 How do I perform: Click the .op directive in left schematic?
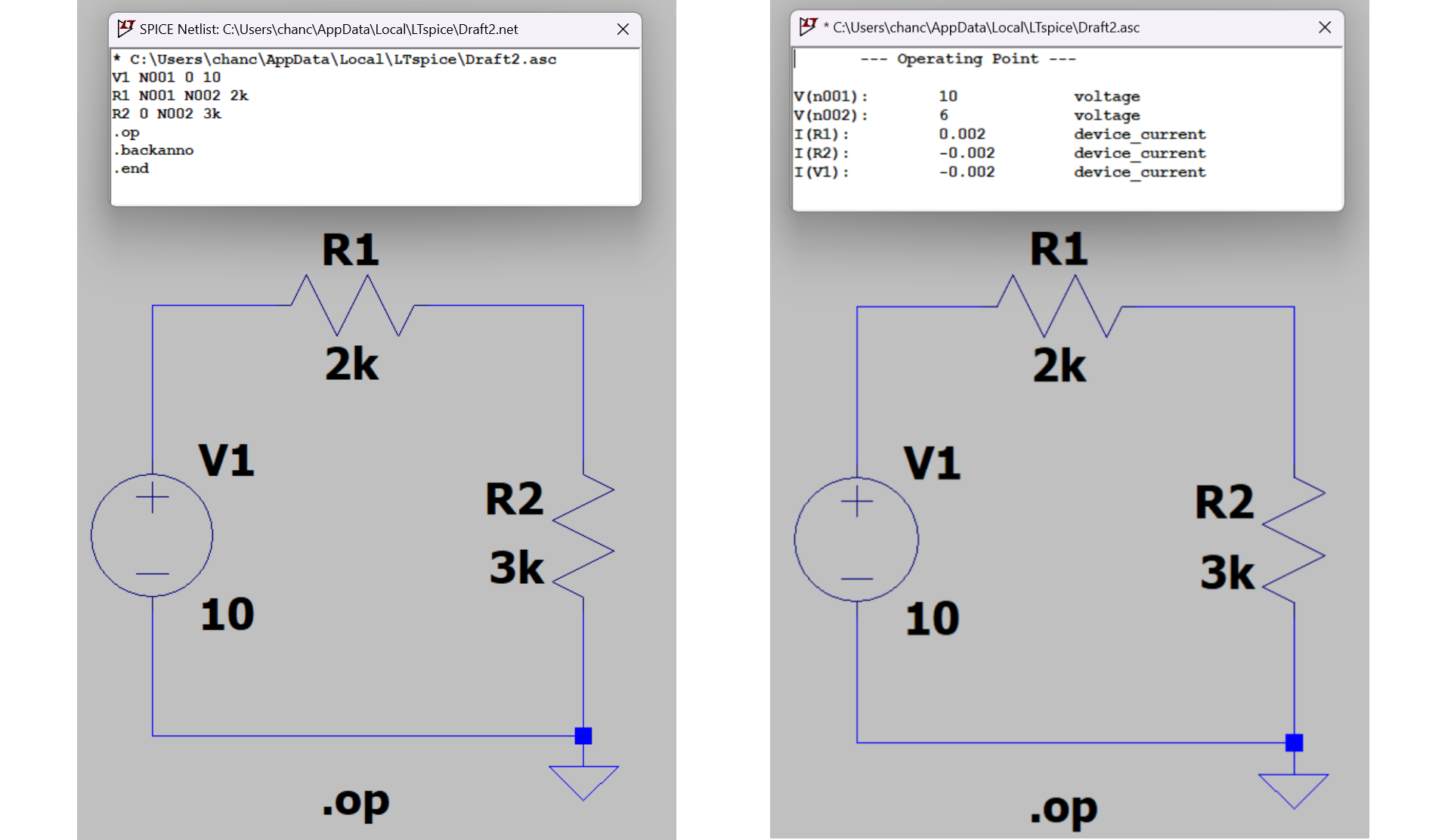355,802
